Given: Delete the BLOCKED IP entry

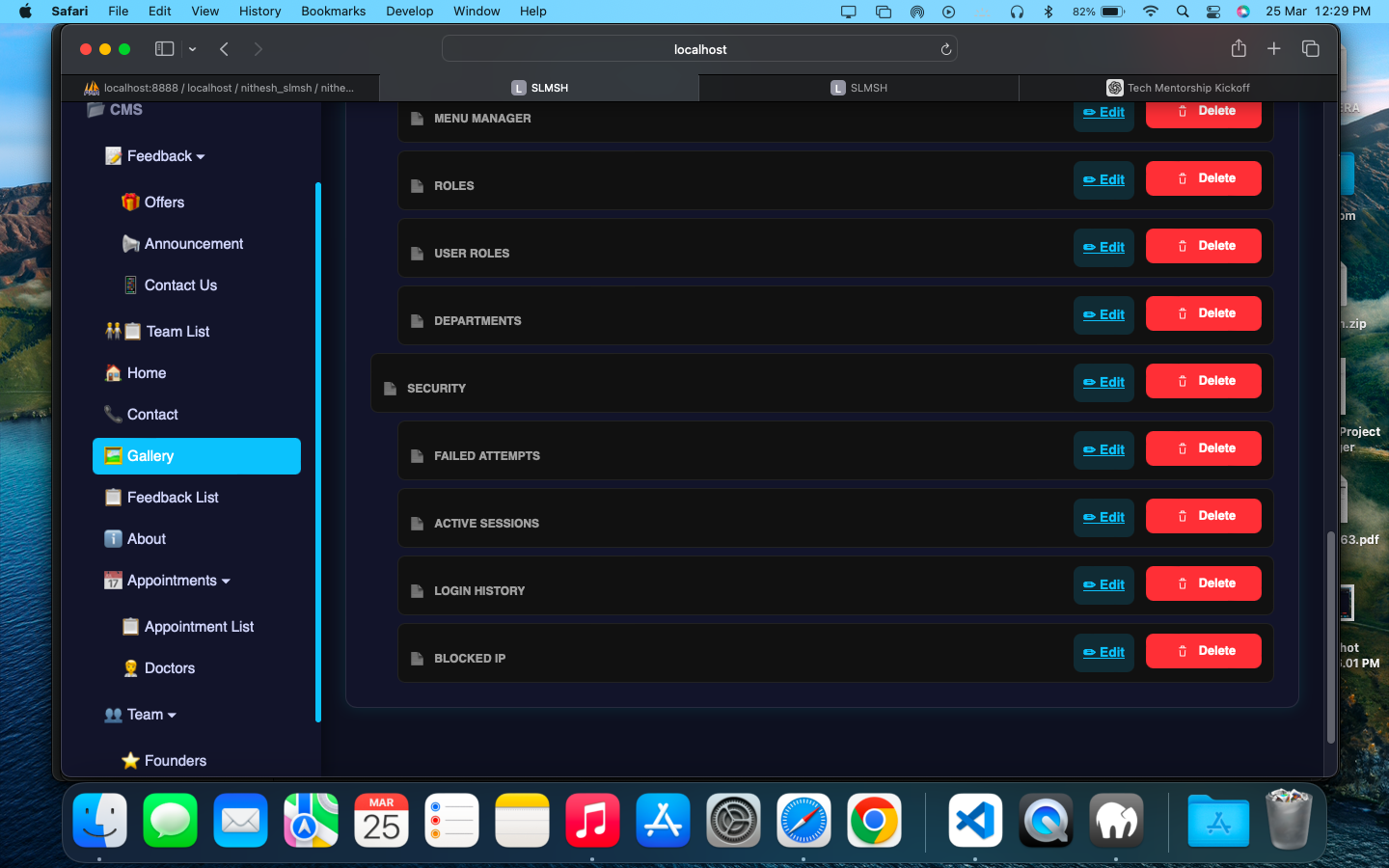Looking at the screenshot, I should pyautogui.click(x=1204, y=651).
